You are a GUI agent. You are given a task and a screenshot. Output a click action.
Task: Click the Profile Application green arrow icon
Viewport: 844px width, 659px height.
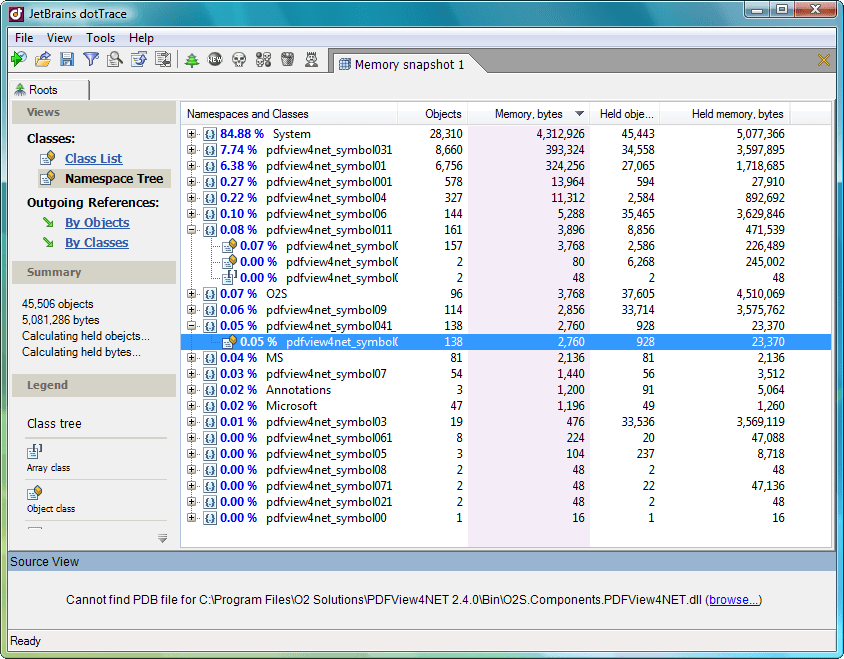click(19, 60)
